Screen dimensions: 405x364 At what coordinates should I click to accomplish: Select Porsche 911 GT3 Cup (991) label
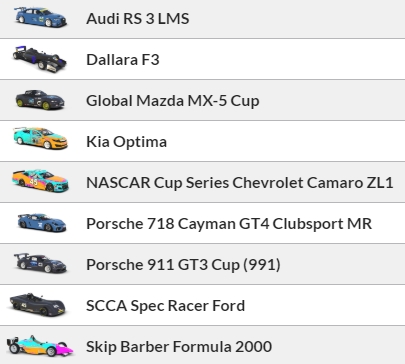(x=183, y=265)
